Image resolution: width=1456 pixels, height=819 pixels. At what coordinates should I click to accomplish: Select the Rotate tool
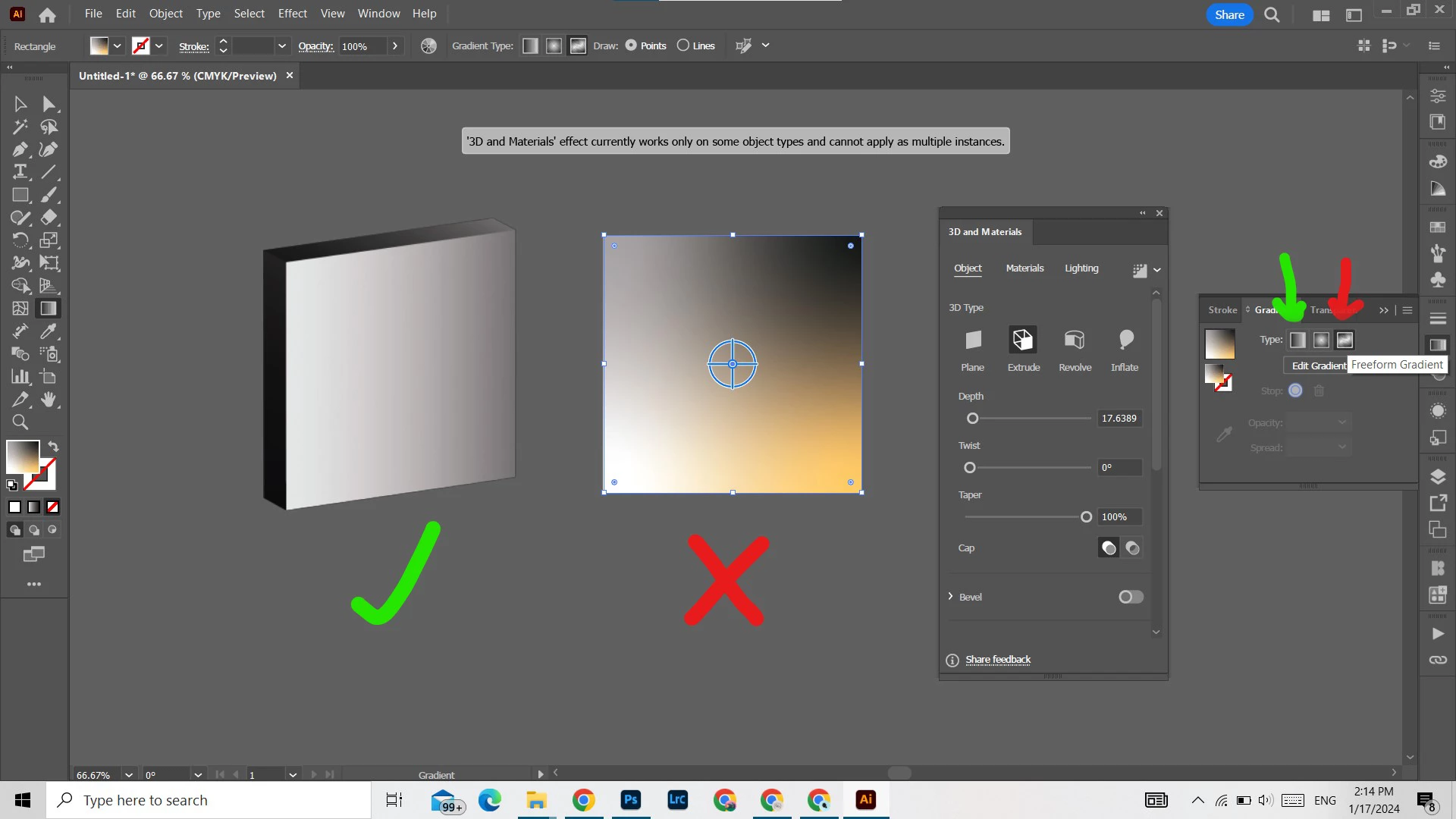click(20, 240)
